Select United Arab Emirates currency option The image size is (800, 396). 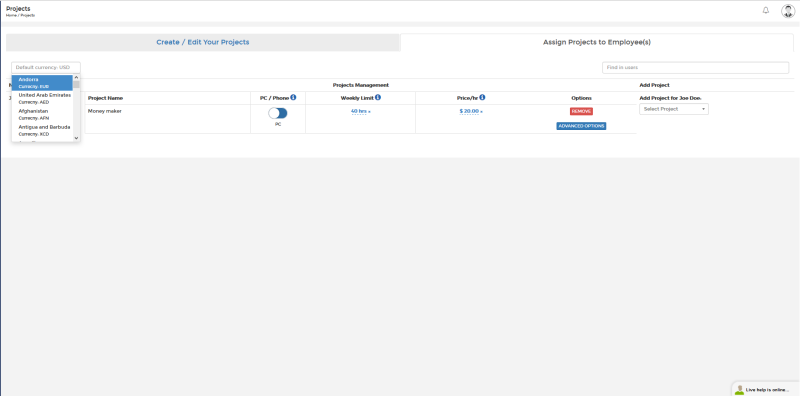pyautogui.click(x=42, y=98)
